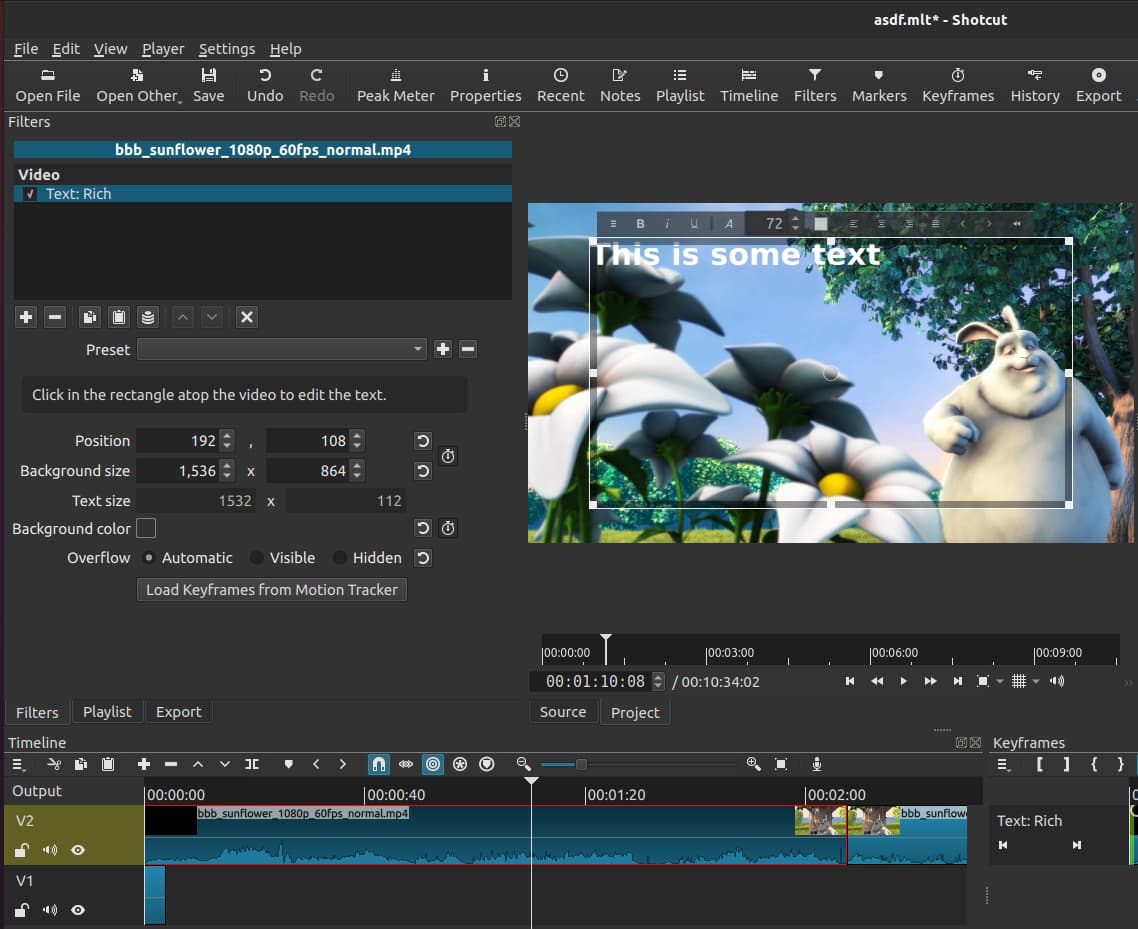Screen dimensions: 1138x929
Task: Select the Hidden overflow option
Action: click(341, 558)
